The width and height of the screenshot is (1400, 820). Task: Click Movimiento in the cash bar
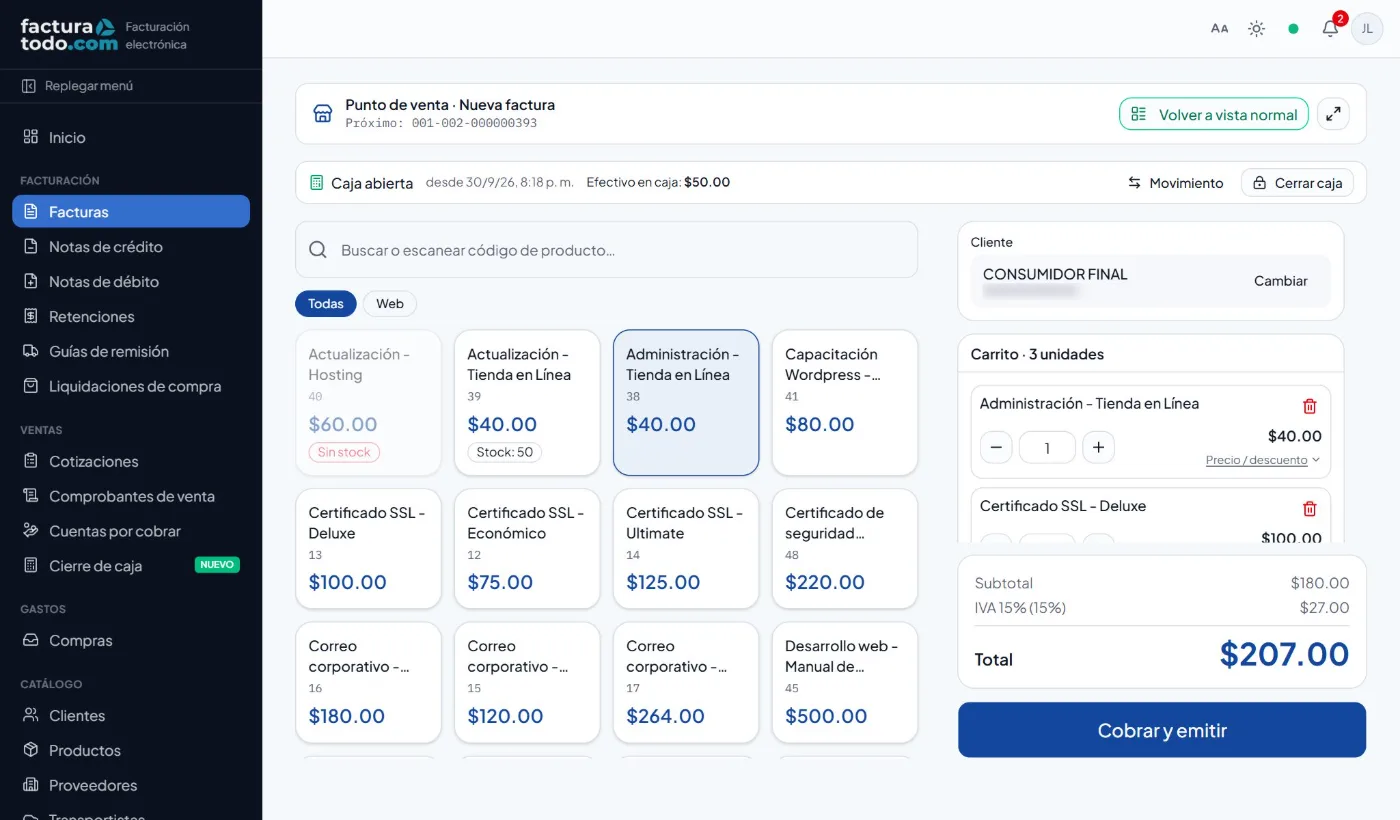click(x=1176, y=183)
